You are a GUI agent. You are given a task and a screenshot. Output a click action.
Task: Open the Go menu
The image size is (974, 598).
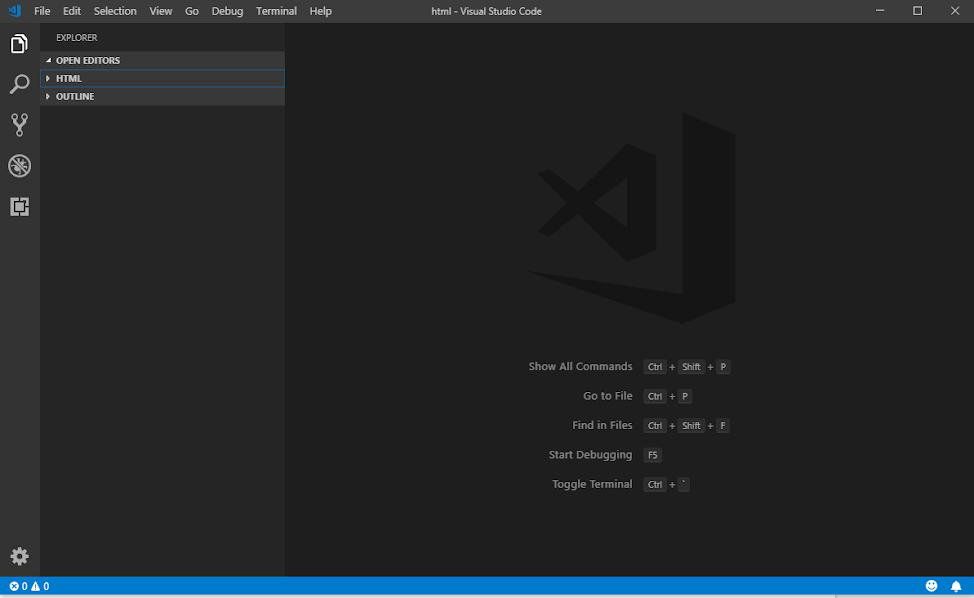[192, 11]
